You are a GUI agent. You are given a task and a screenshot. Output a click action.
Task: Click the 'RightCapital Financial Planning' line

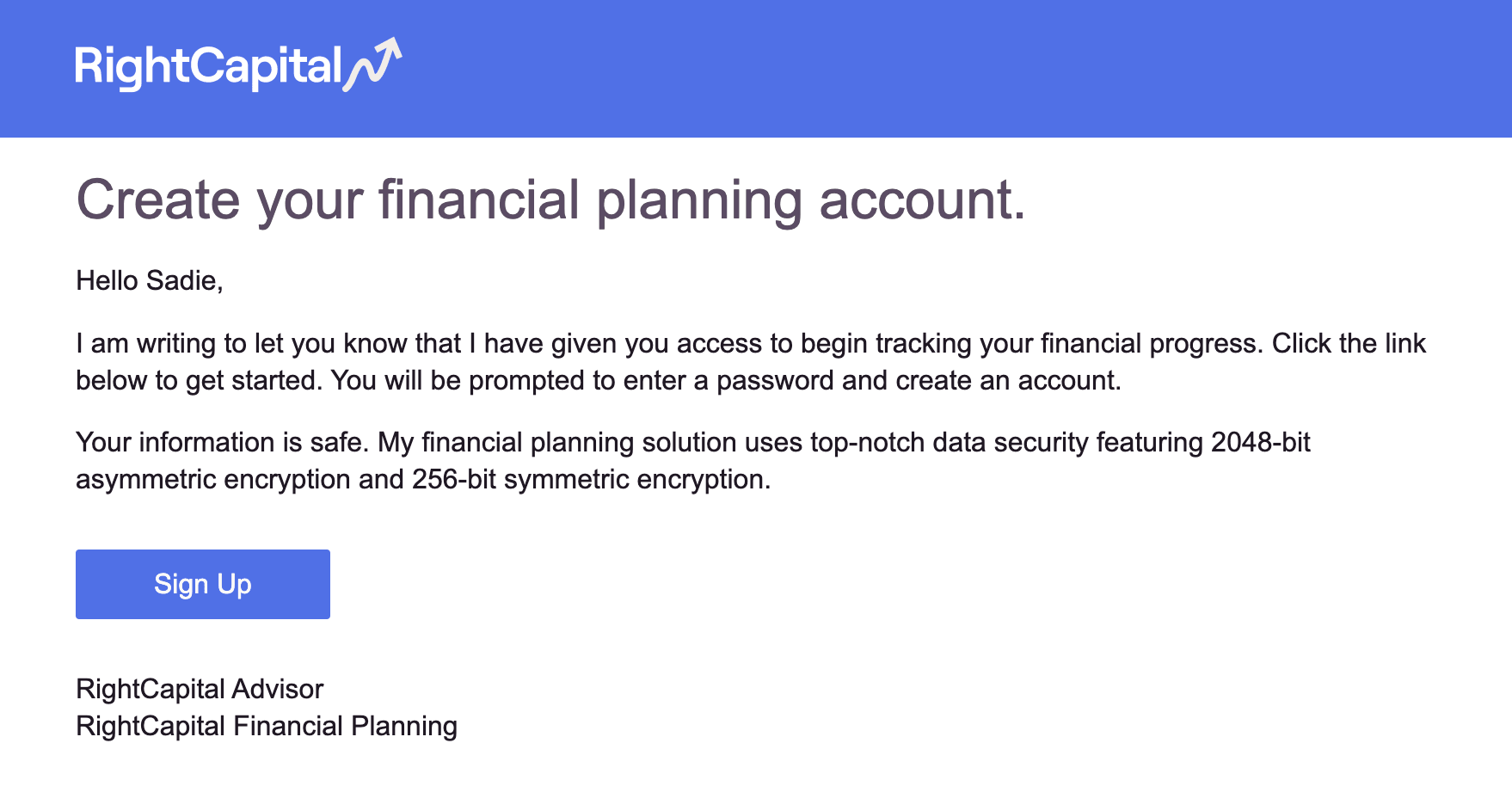[267, 726]
